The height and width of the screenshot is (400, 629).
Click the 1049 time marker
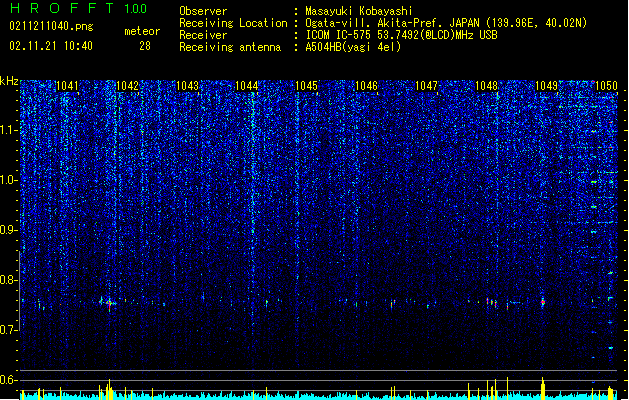(x=547, y=86)
